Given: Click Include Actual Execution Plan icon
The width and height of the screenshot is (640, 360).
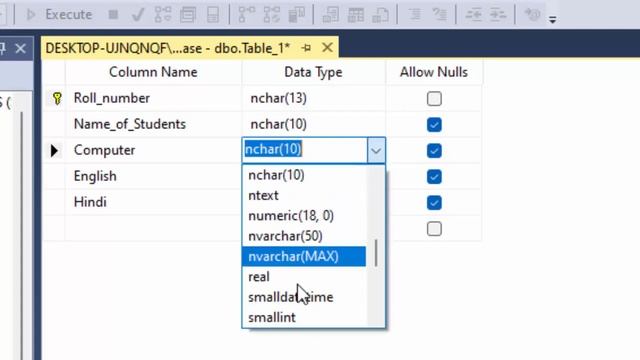Looking at the screenshot, I should click(246, 15).
